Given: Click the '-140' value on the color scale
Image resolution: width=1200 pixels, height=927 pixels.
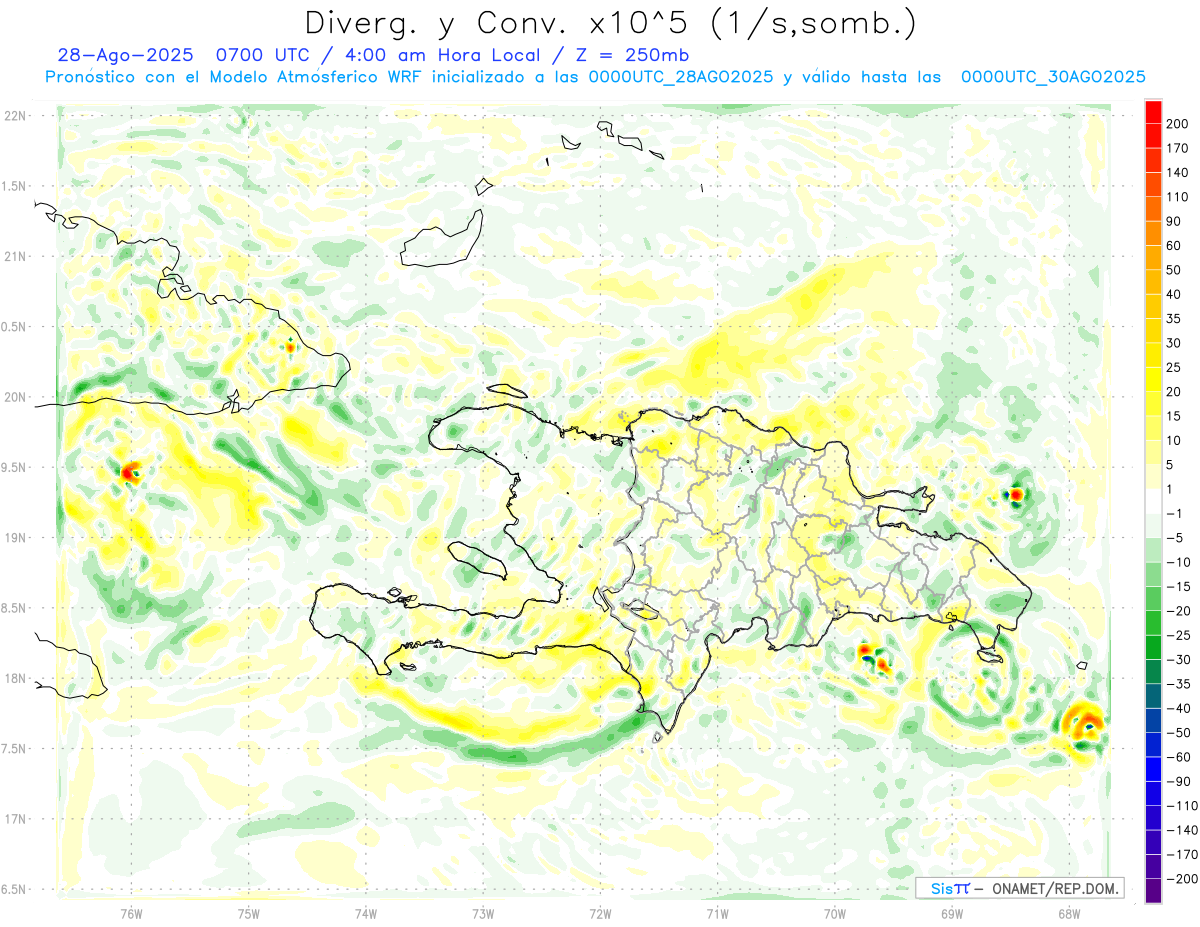Looking at the screenshot, I should [x=1182, y=830].
